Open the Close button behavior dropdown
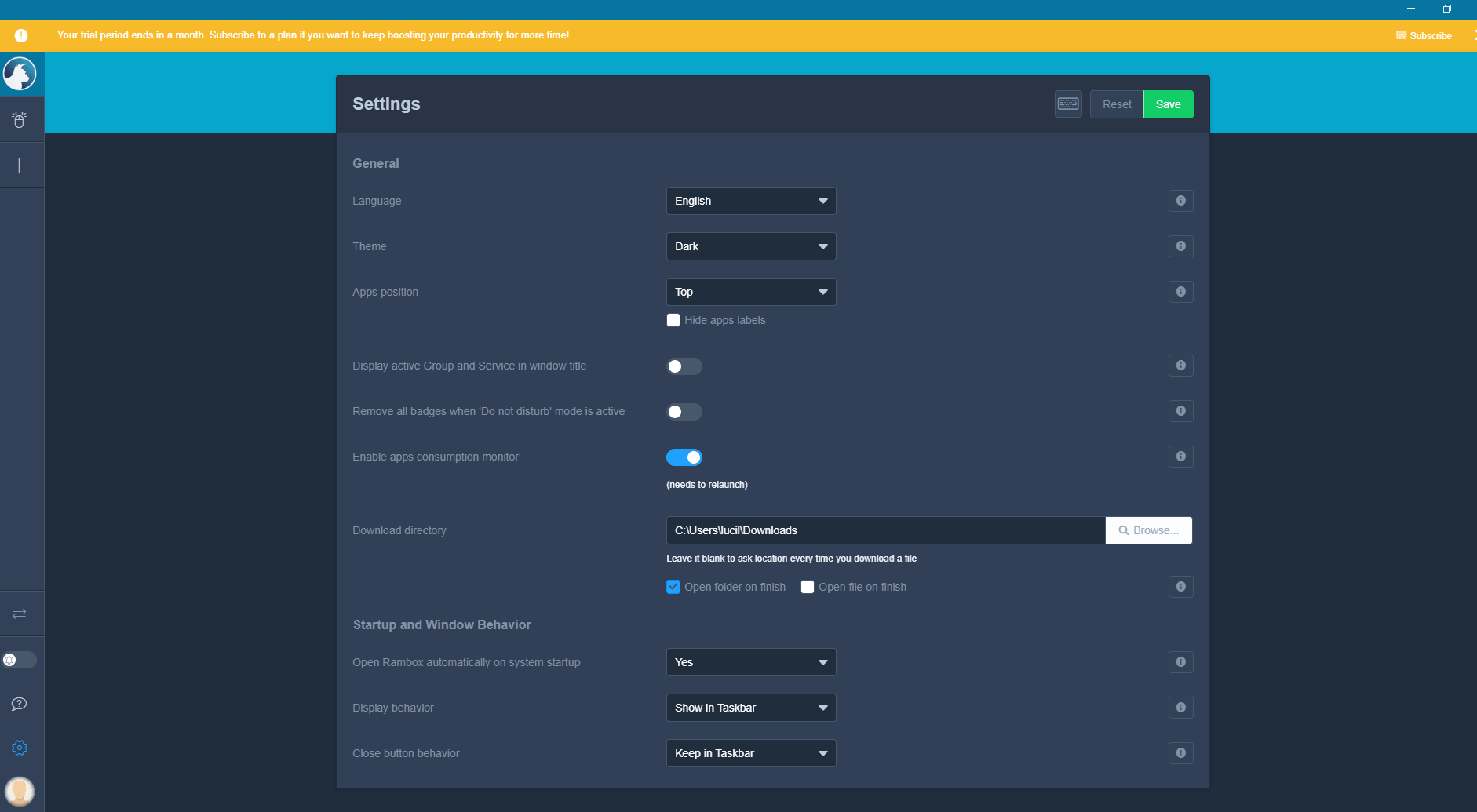 click(750, 753)
